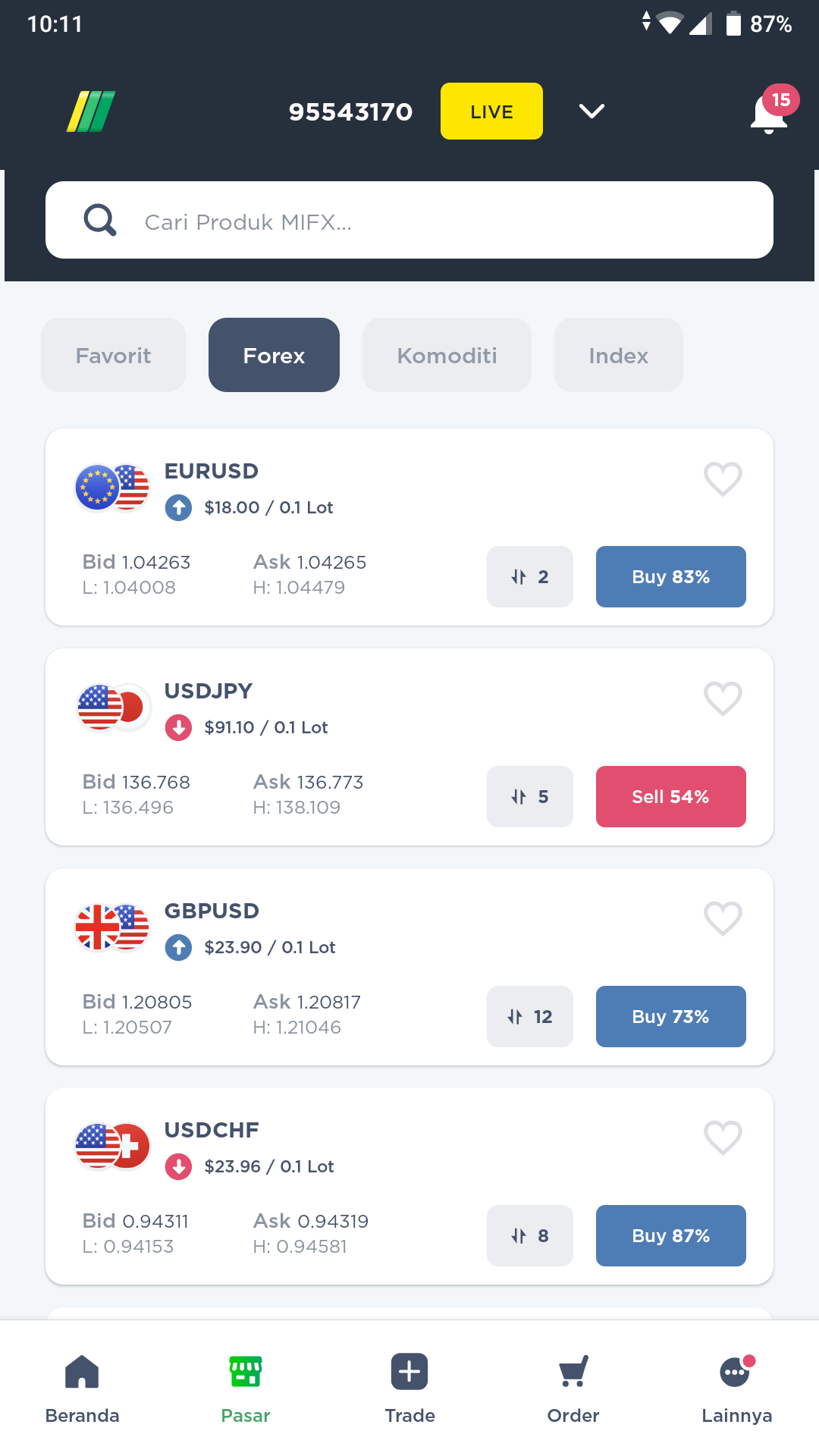This screenshot has width=819, height=1456.
Task: Open the notification bell with 15 alerts
Action: click(x=769, y=112)
